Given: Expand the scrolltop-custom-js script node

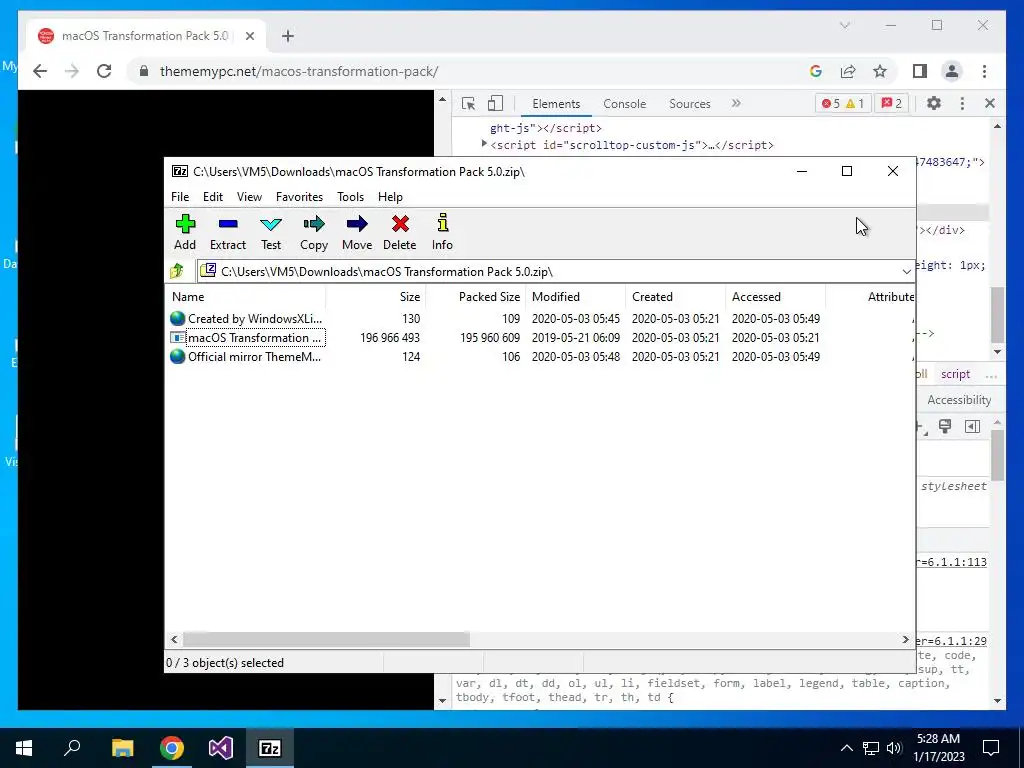Looking at the screenshot, I should pos(484,144).
